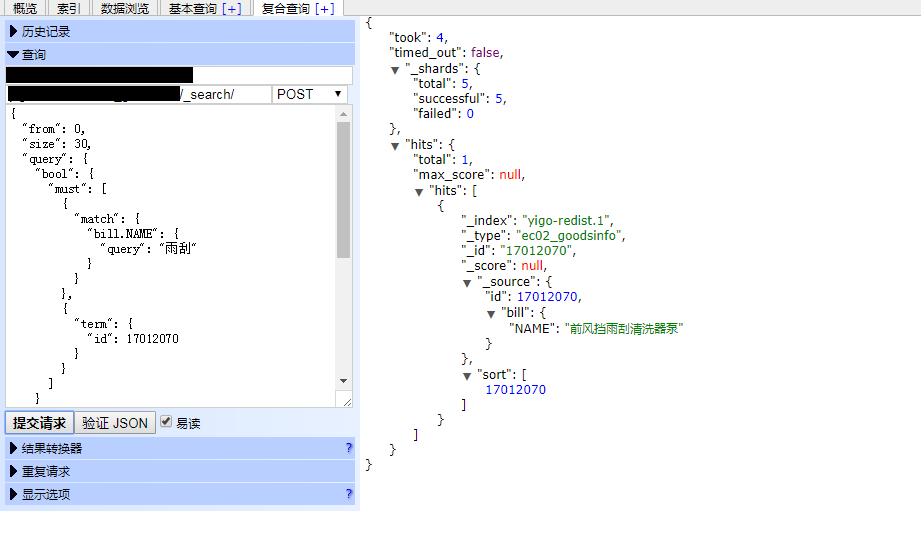
Task: Collapse the "_source" JSON node
Action: pyautogui.click(x=468, y=283)
